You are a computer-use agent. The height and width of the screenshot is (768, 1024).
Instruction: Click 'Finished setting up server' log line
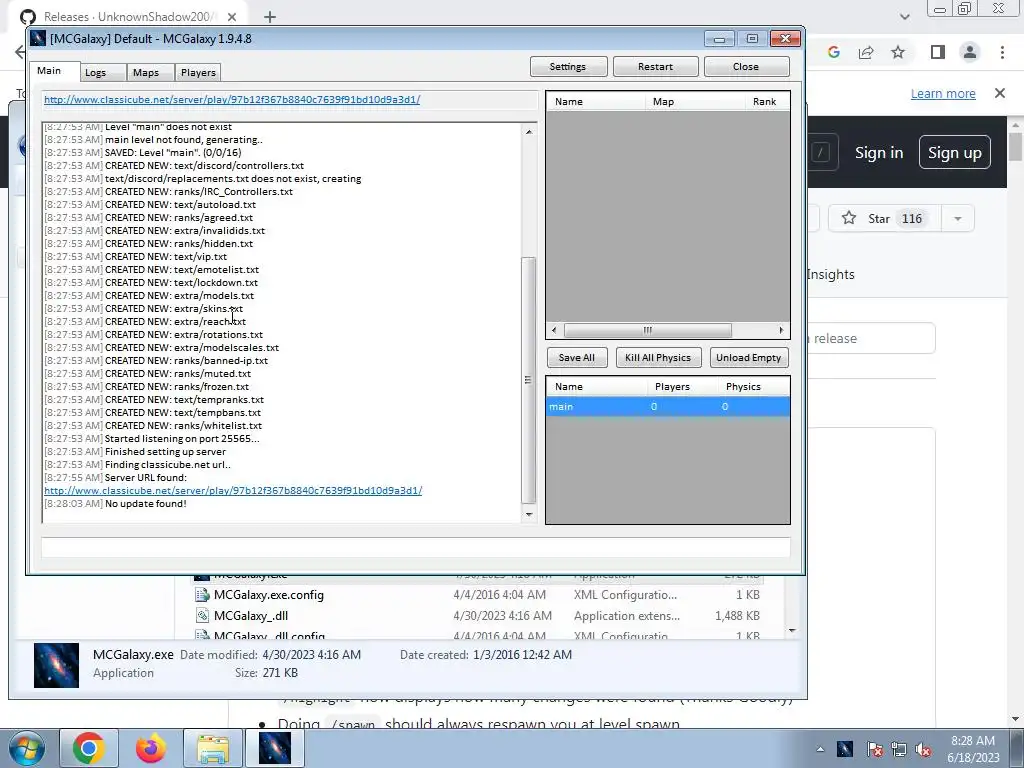165,452
